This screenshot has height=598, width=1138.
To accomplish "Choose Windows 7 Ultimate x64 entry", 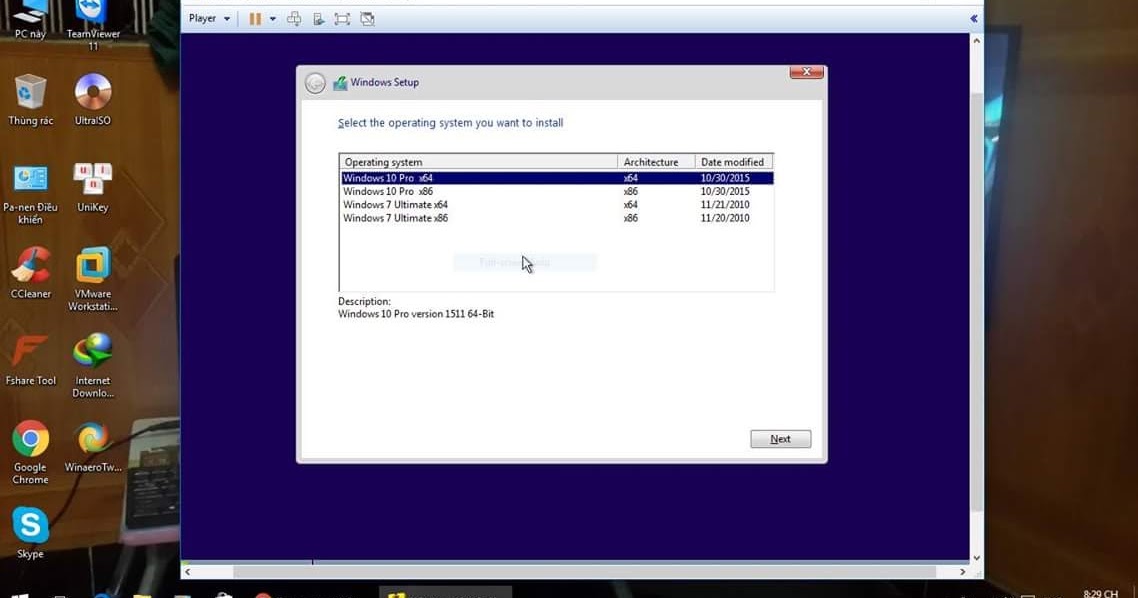I will [x=557, y=205].
